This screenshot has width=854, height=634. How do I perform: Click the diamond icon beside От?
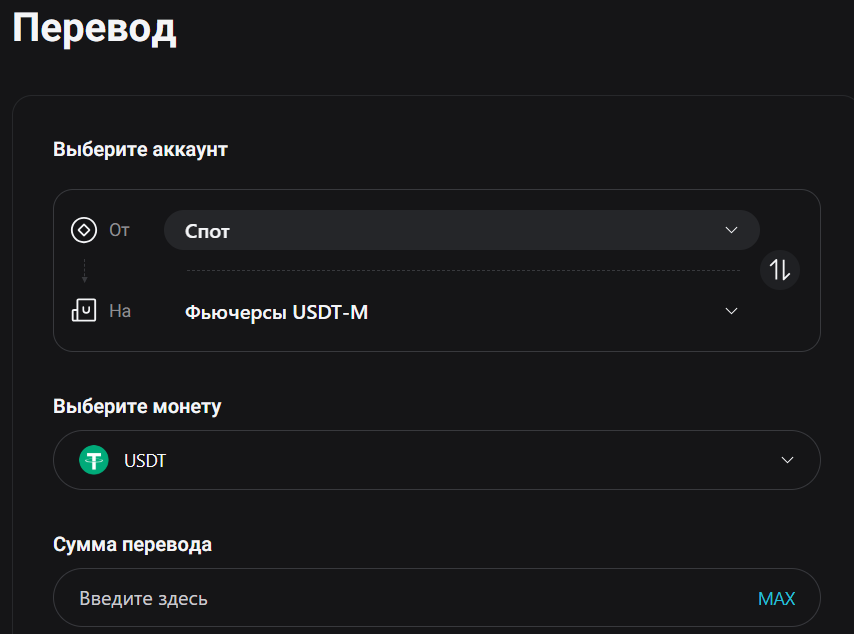point(84,230)
